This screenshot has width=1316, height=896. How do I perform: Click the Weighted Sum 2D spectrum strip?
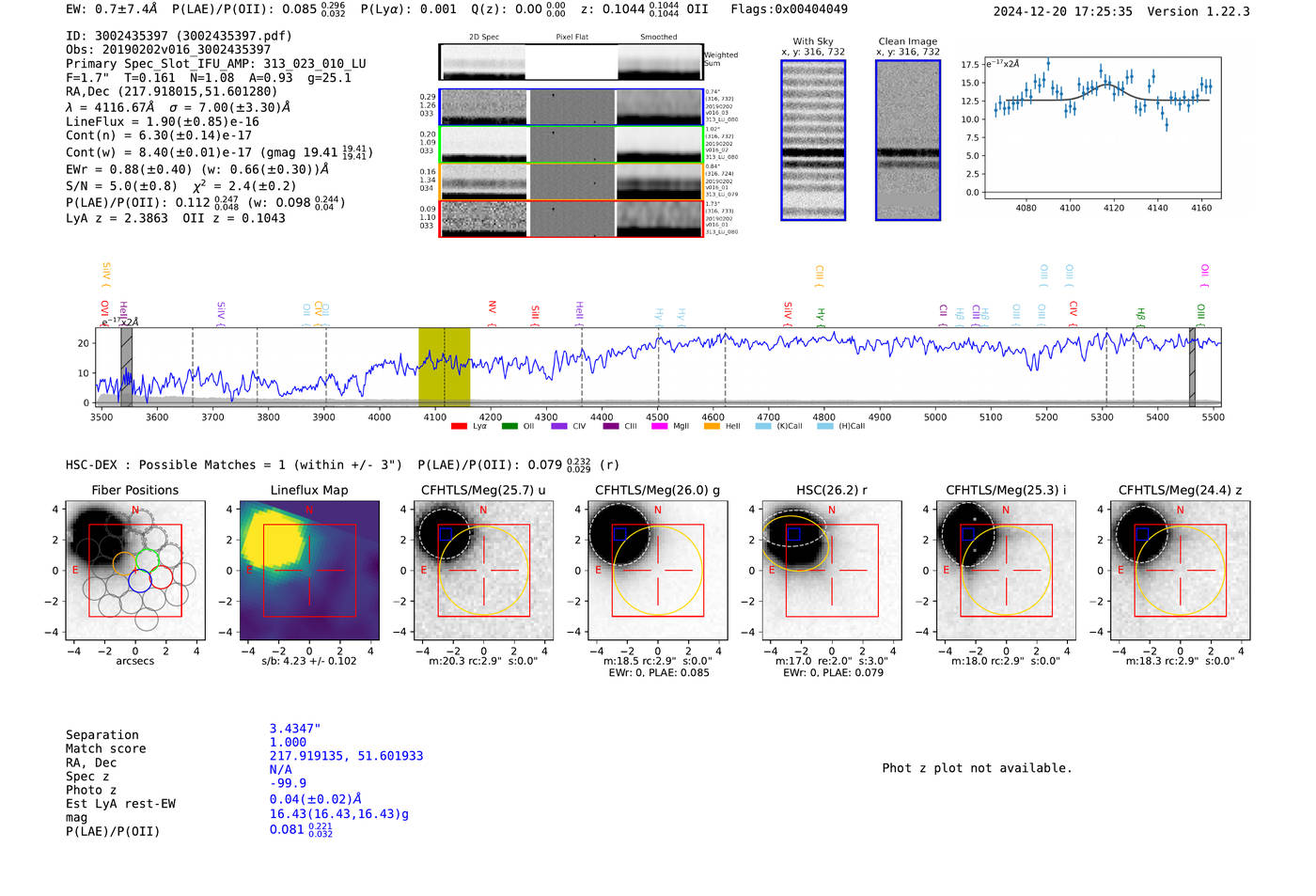pyautogui.click(x=572, y=62)
